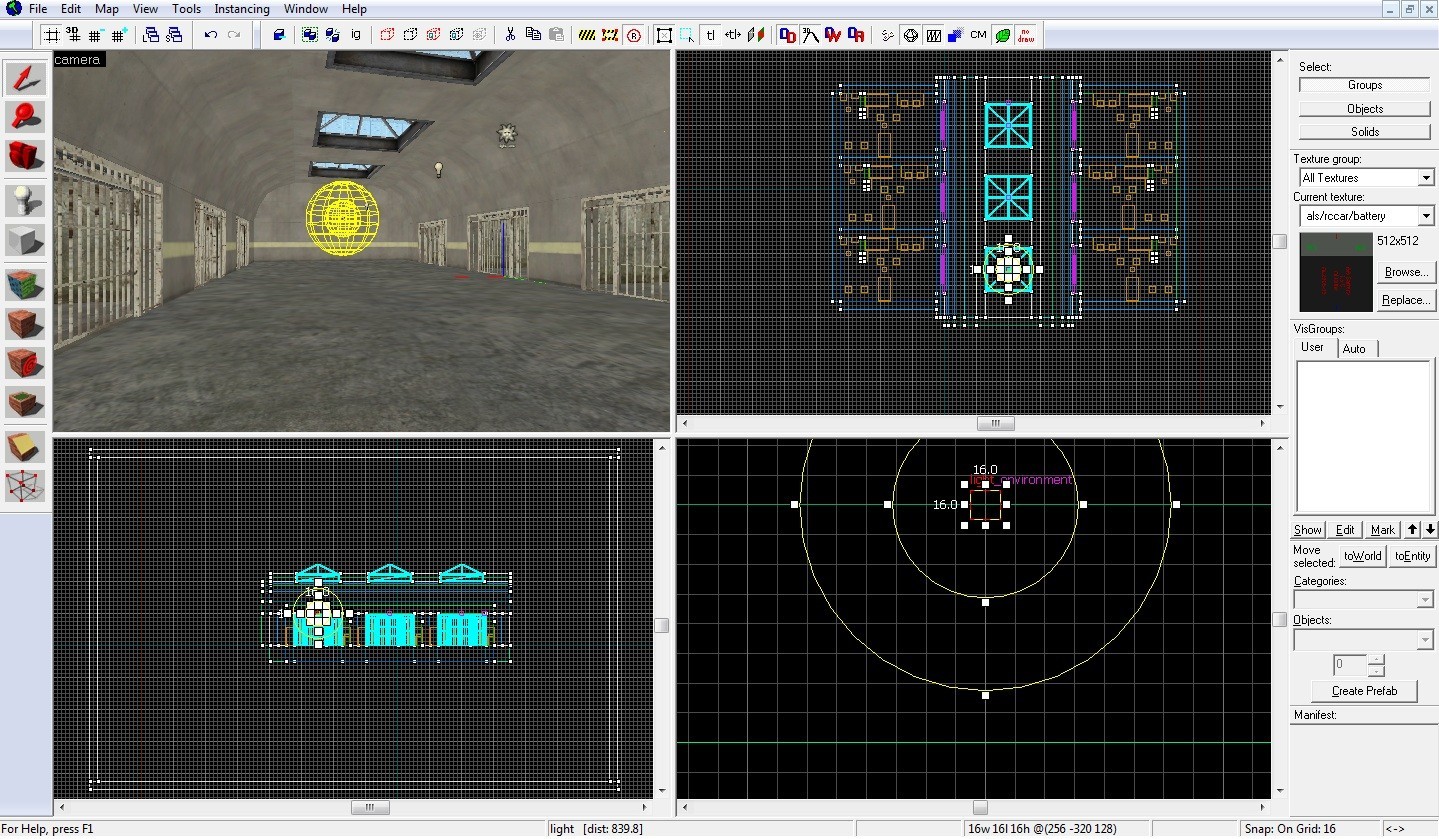This screenshot has width=1439, height=839.
Task: Select the Clipping tool icon
Action: click(26, 446)
